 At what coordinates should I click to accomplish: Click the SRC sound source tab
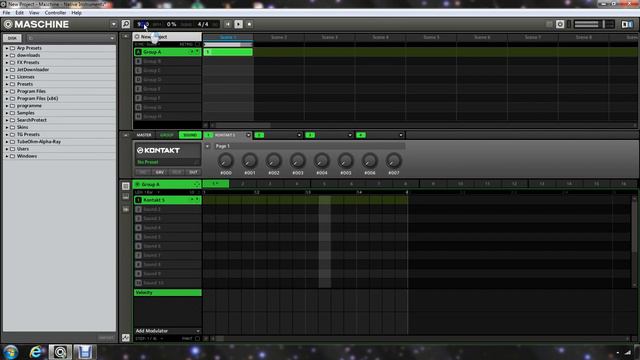142,172
